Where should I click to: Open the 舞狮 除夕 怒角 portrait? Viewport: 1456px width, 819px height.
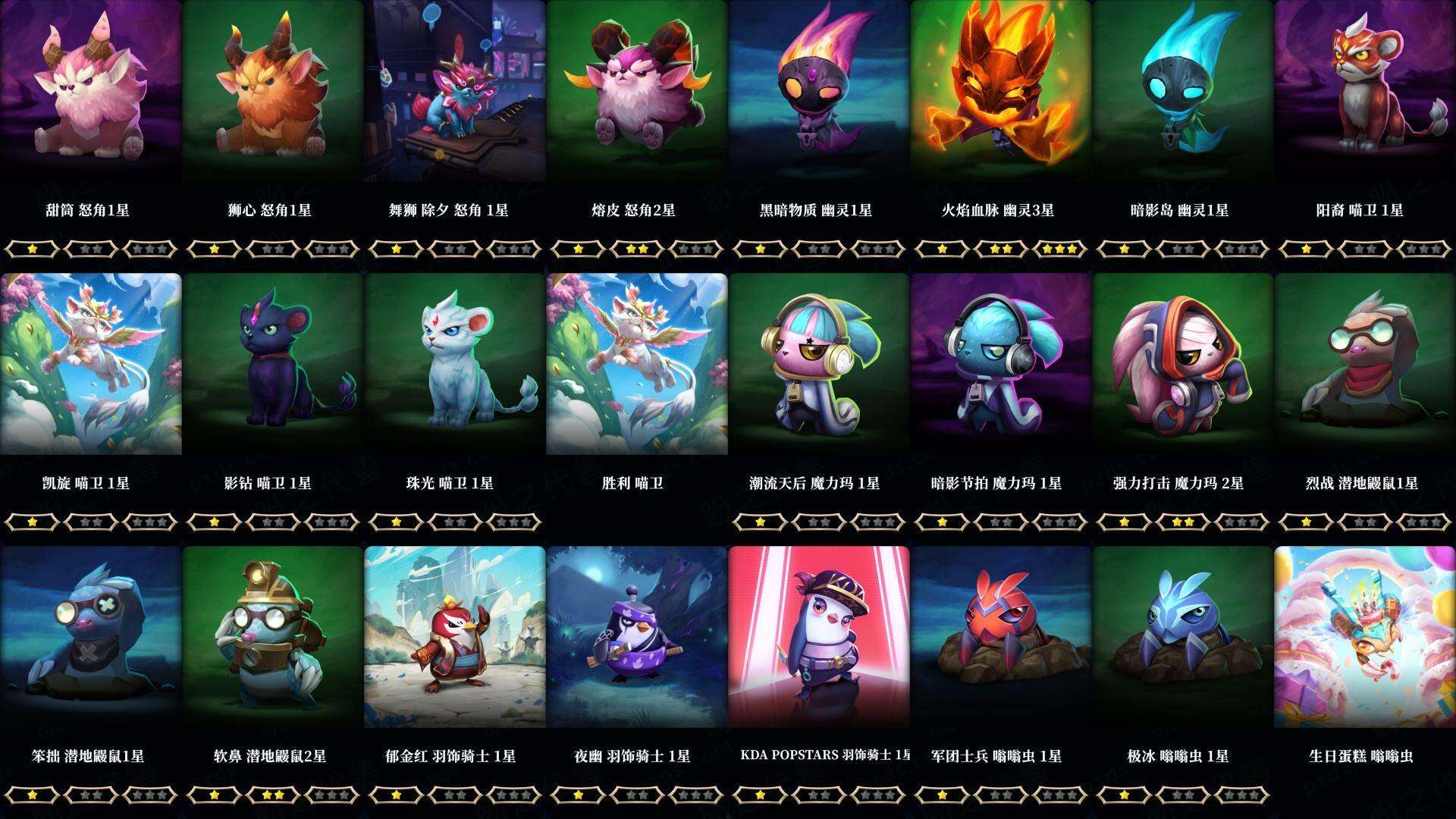tap(455, 91)
